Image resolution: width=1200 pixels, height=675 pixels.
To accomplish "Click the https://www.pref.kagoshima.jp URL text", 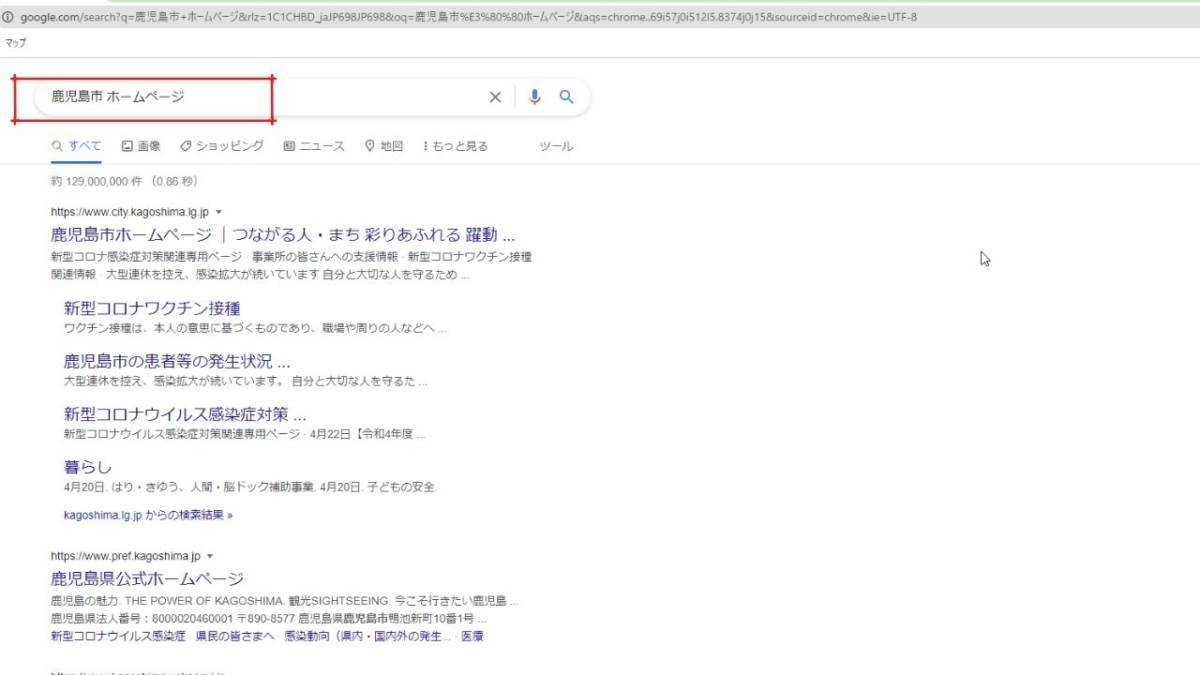I will tap(126, 555).
